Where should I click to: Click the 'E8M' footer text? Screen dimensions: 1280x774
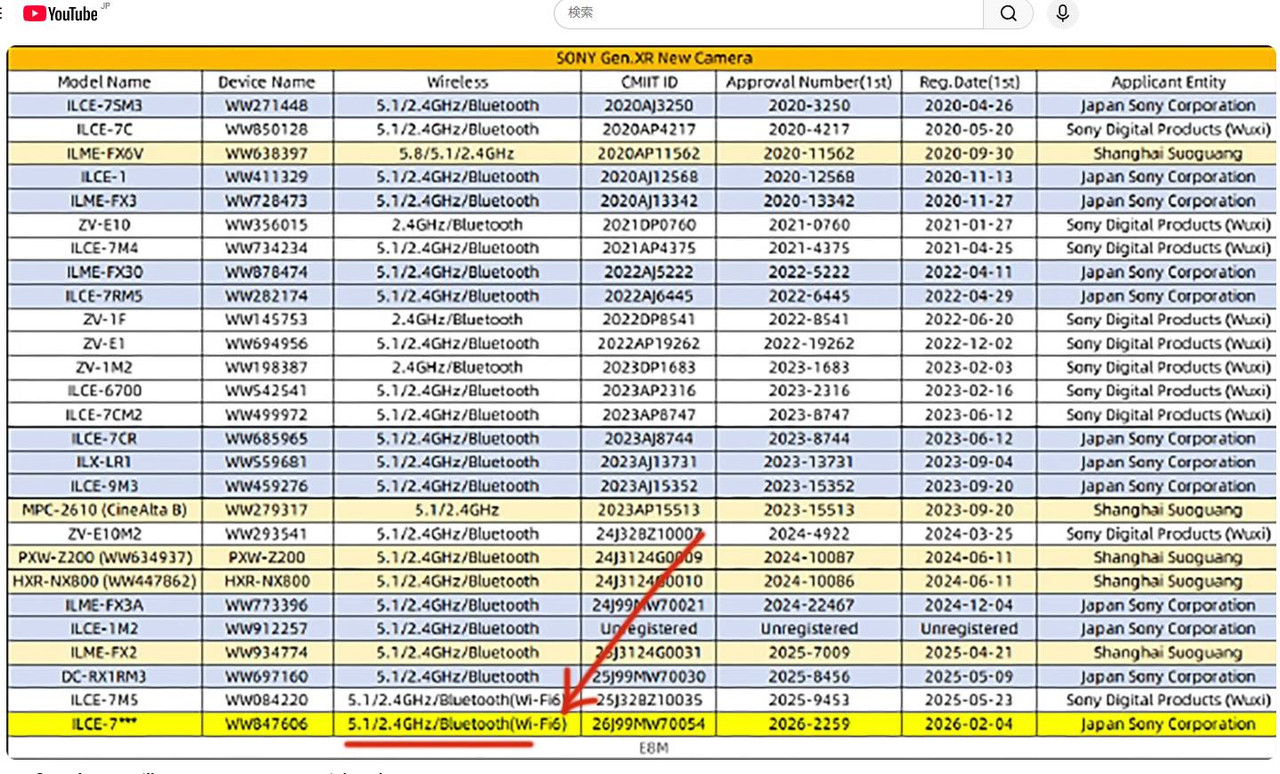653,748
